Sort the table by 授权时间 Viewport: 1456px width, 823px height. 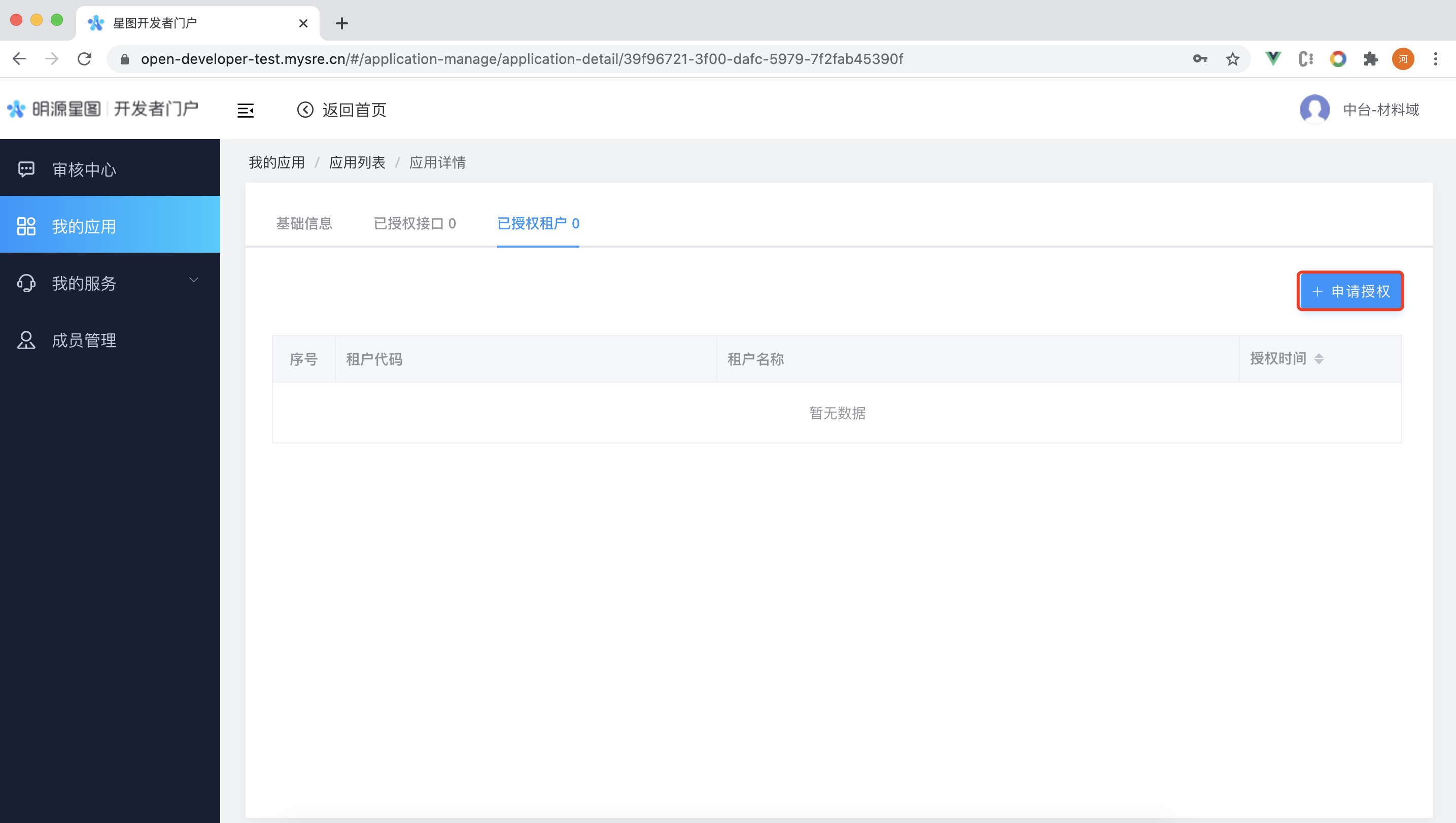(x=1318, y=358)
